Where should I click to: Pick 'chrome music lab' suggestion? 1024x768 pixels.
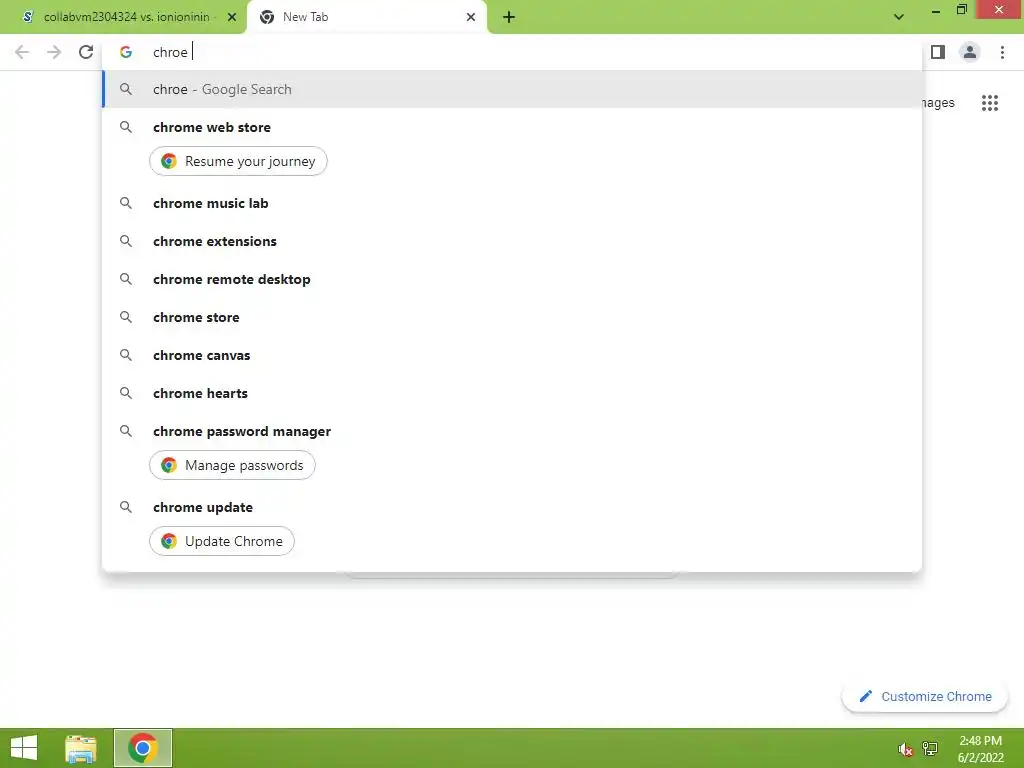(x=513, y=203)
